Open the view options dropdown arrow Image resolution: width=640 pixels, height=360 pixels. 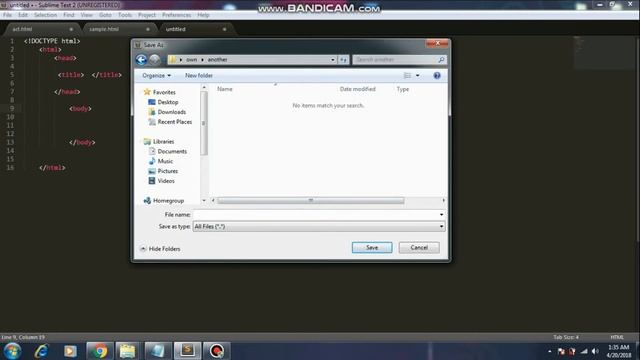(x=418, y=76)
